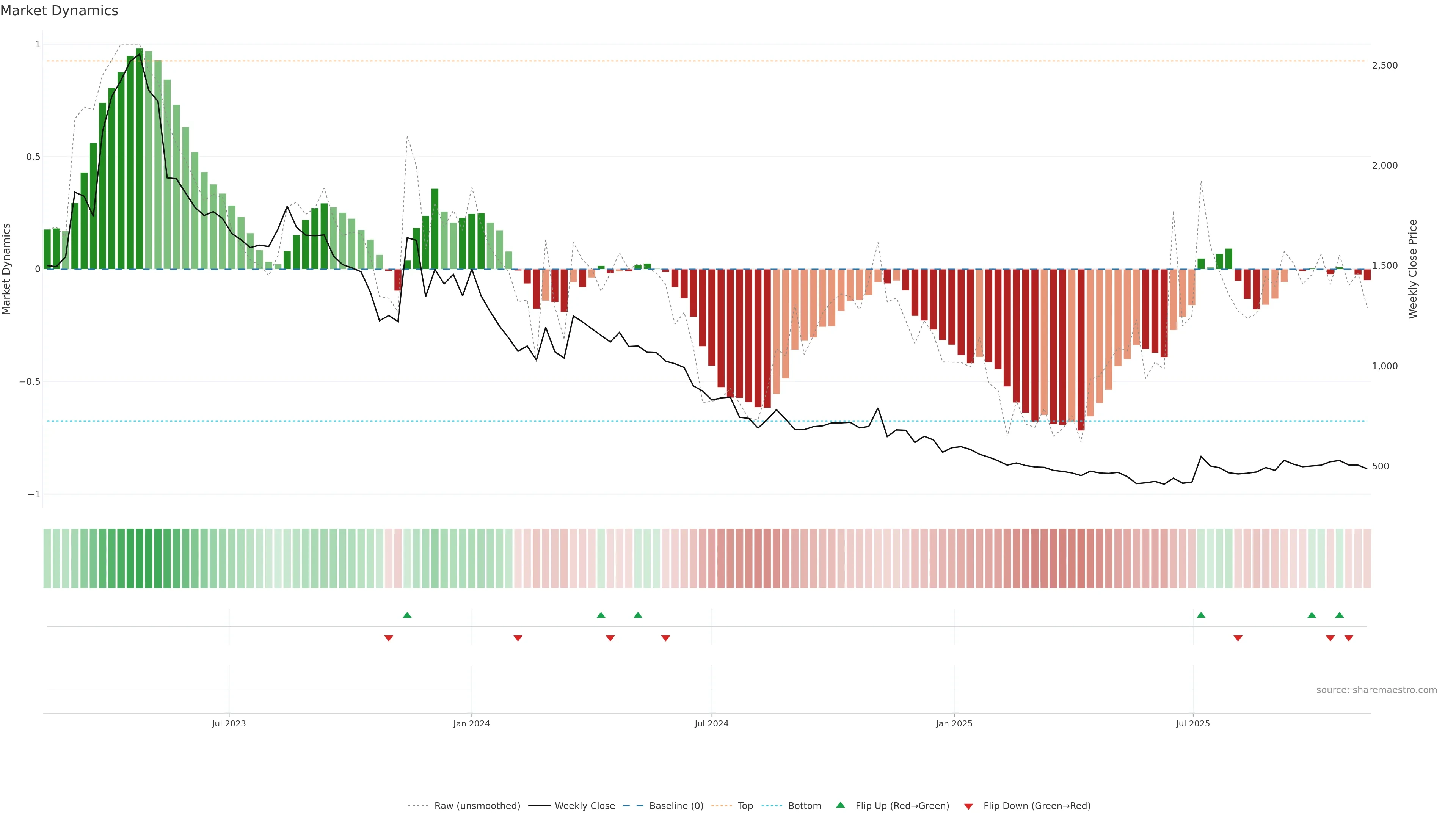Click the Market Dynamics chart title
The width and height of the screenshot is (1456, 819).
tap(60, 11)
